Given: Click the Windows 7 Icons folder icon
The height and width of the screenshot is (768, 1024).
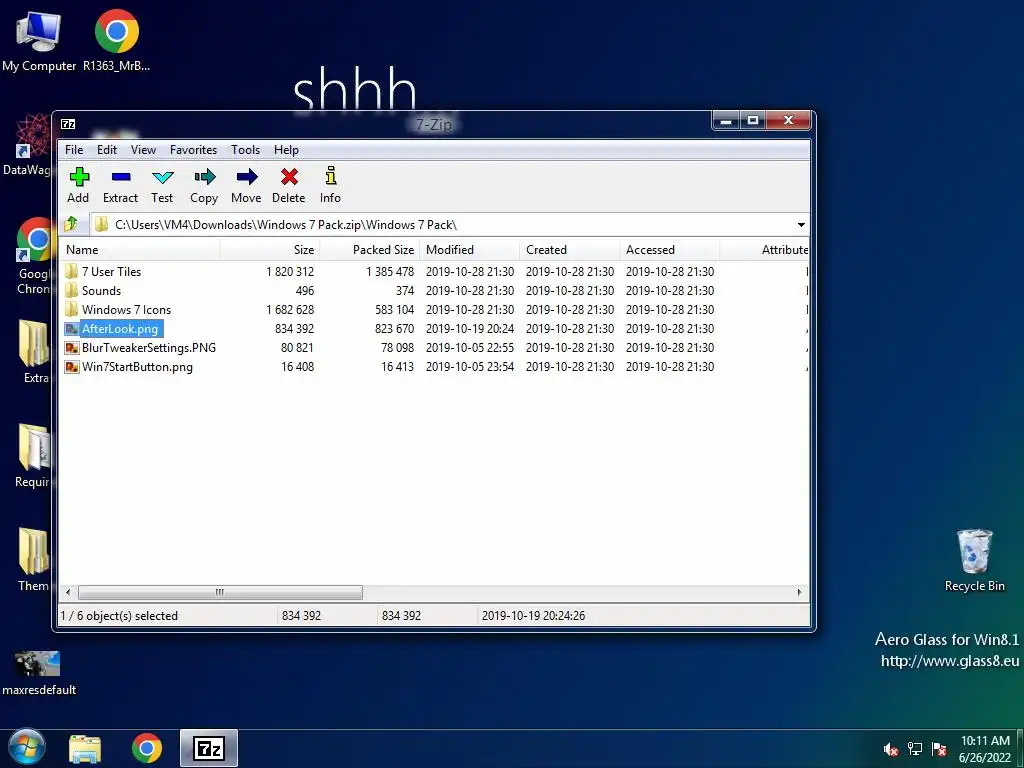Looking at the screenshot, I should tap(72, 309).
